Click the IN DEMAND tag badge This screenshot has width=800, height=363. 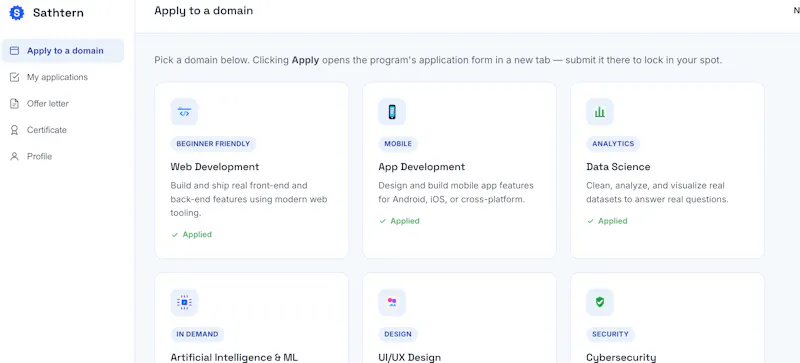(x=197, y=334)
